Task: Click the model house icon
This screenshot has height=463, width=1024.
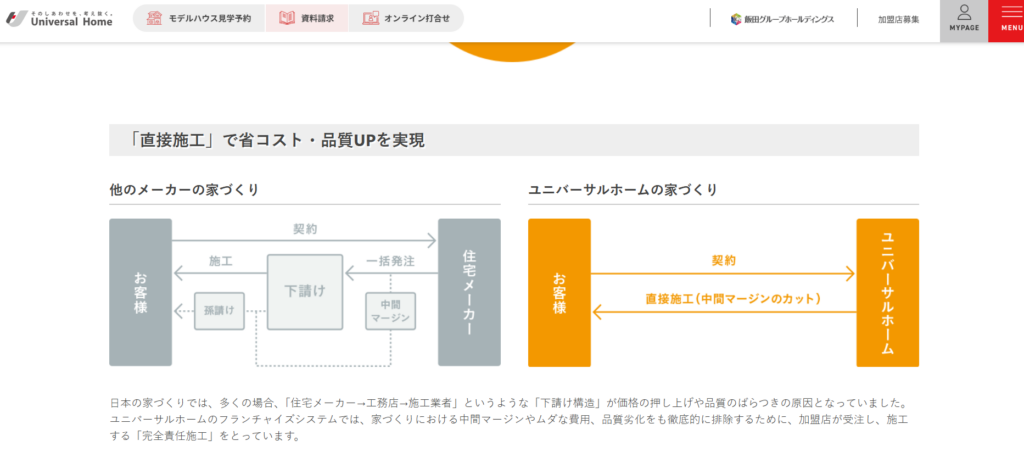Action: [x=154, y=18]
